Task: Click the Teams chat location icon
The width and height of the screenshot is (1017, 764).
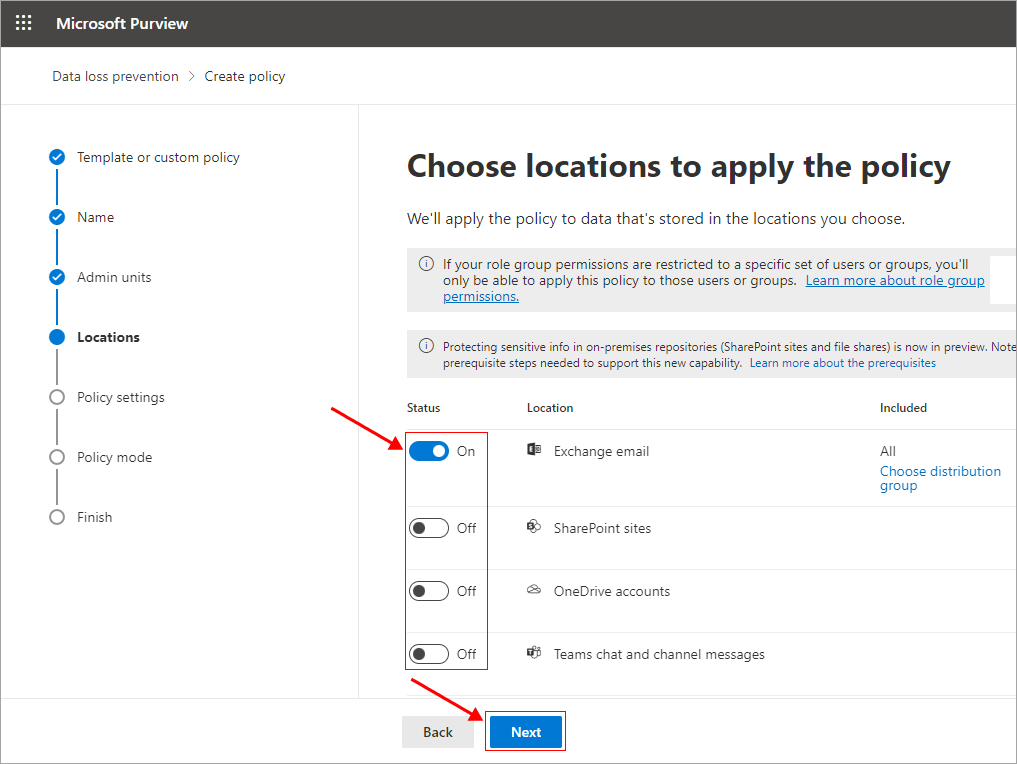Action: click(x=534, y=652)
